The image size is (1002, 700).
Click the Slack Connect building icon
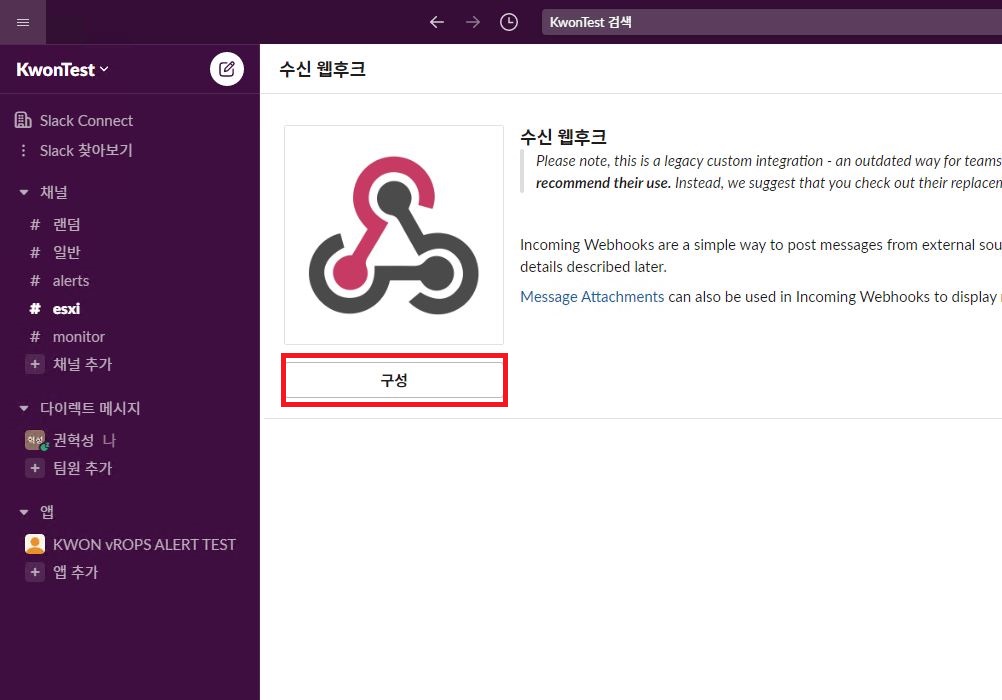(23, 120)
